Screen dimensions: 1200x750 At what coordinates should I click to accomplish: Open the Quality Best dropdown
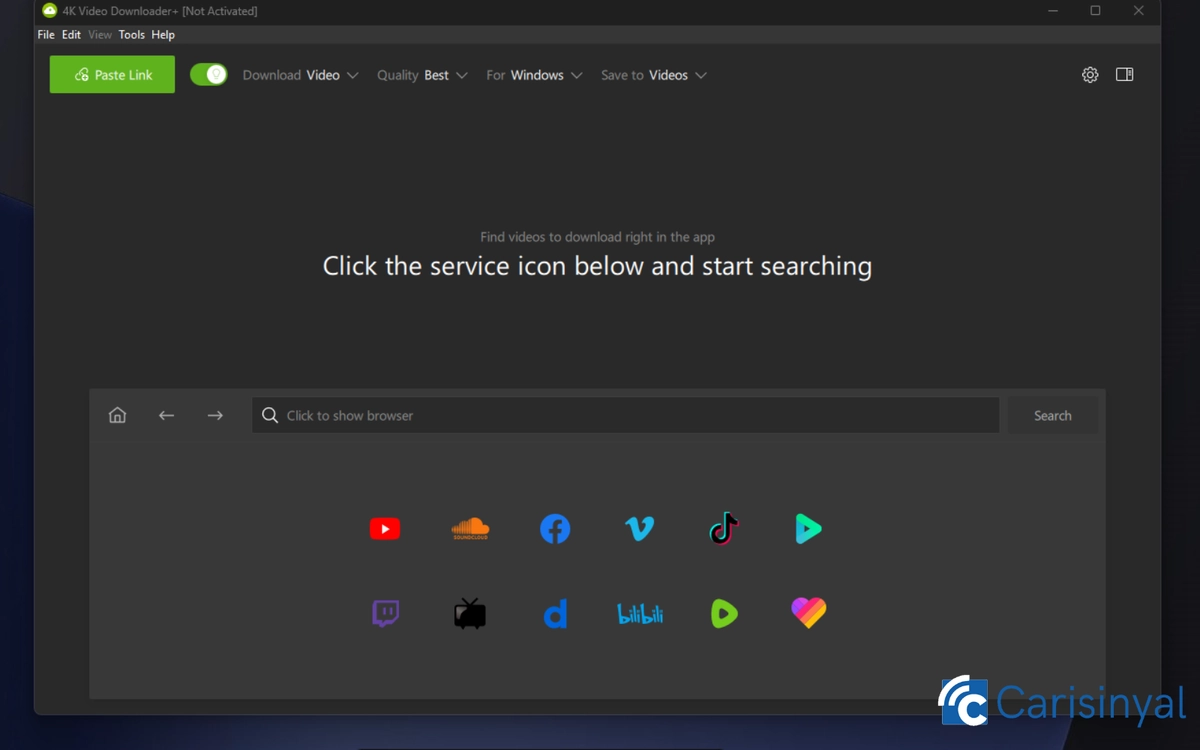pyautogui.click(x=422, y=75)
